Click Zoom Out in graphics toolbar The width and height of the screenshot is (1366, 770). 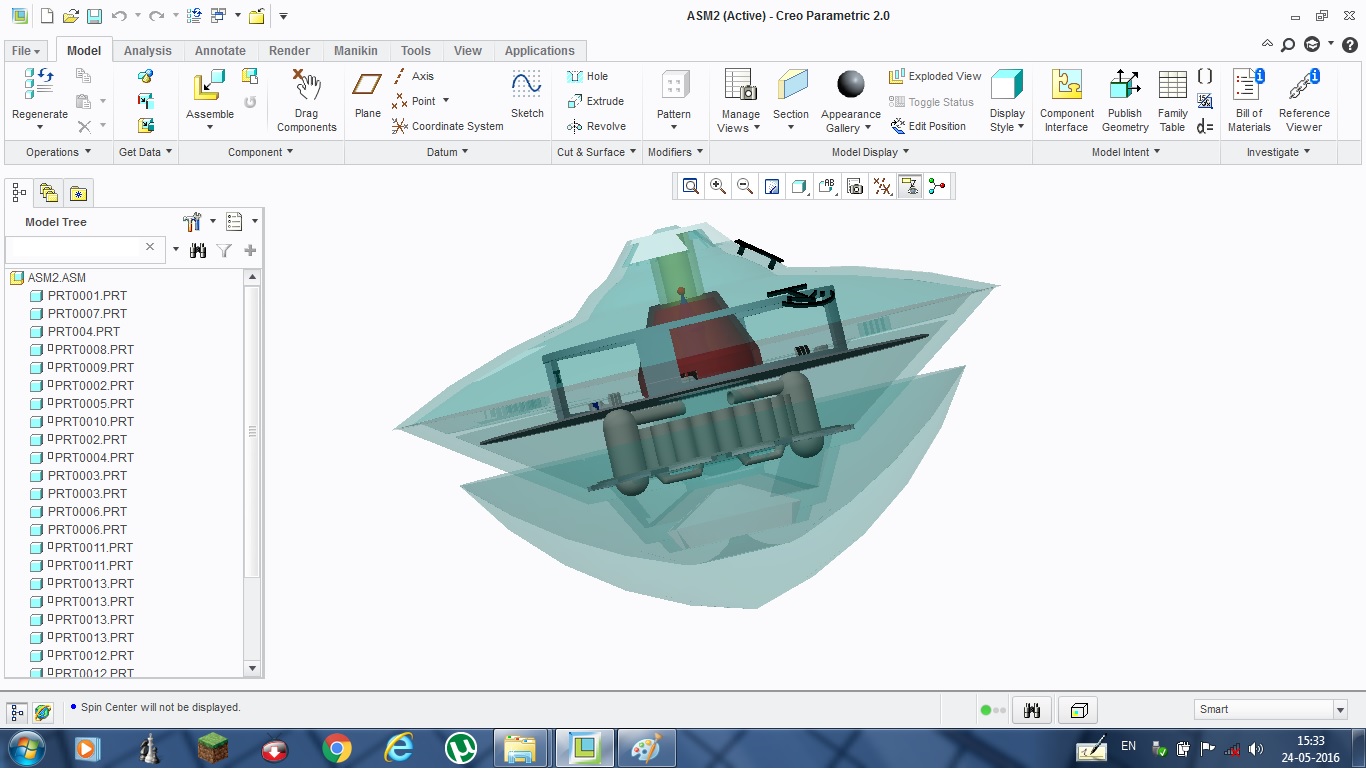(x=745, y=186)
